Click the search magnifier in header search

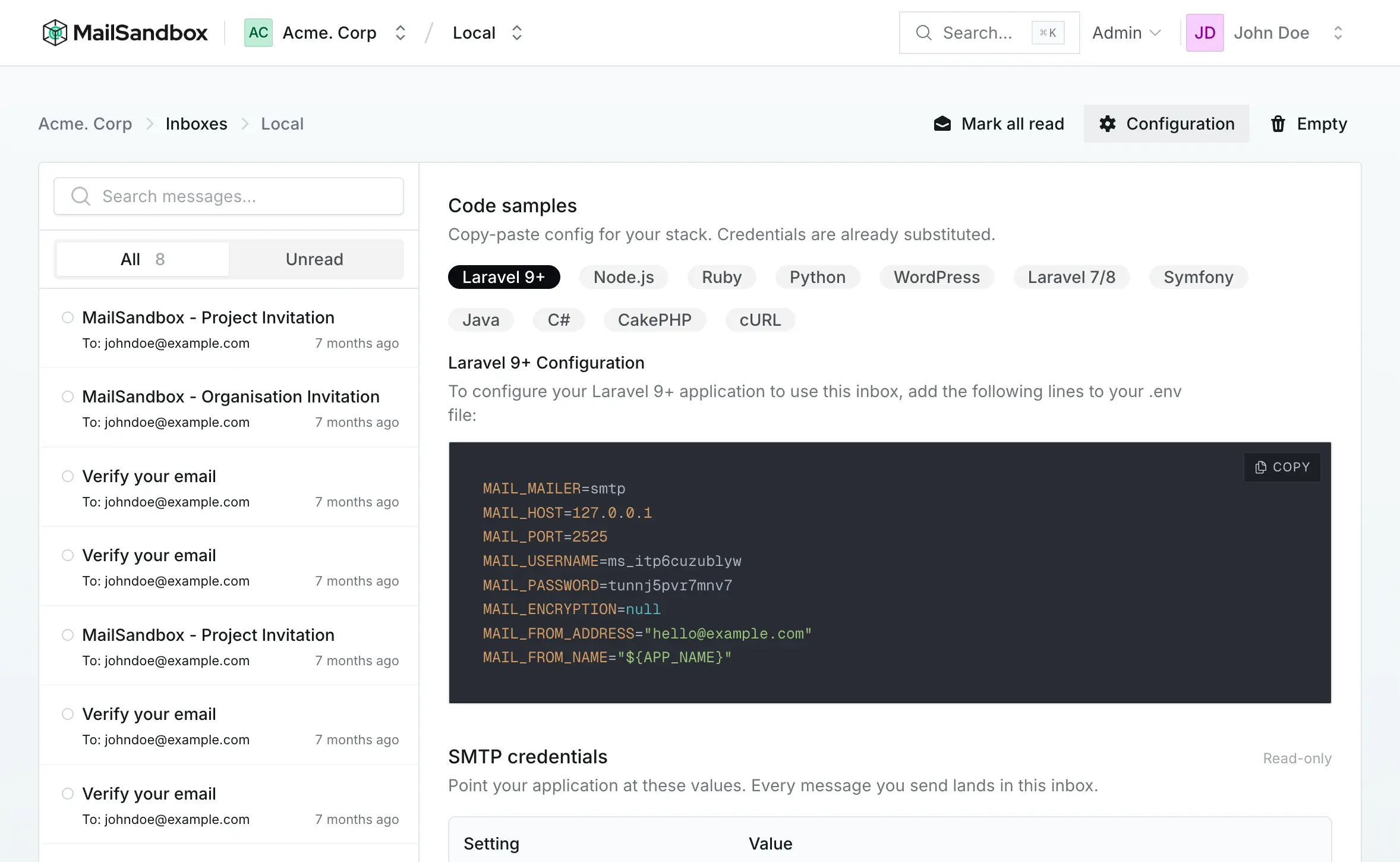pos(923,33)
